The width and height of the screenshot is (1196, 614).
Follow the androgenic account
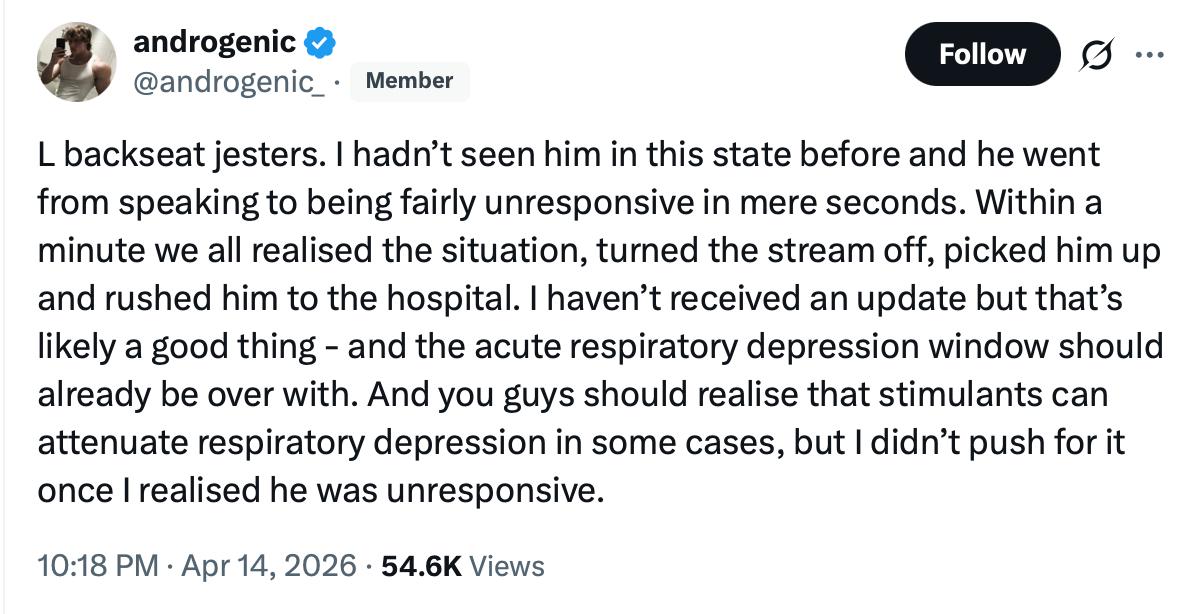982,55
